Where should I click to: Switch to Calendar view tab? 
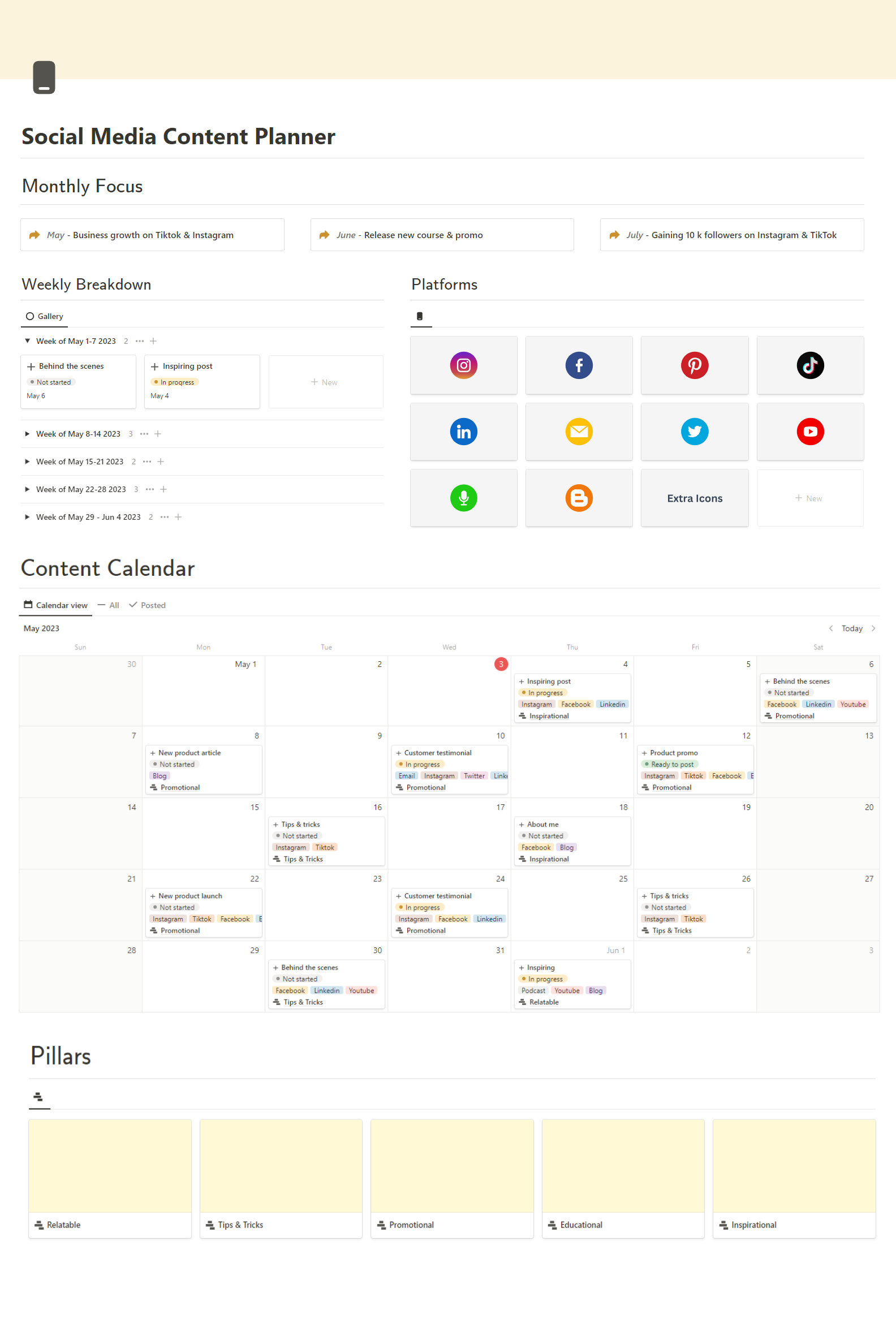(55, 605)
